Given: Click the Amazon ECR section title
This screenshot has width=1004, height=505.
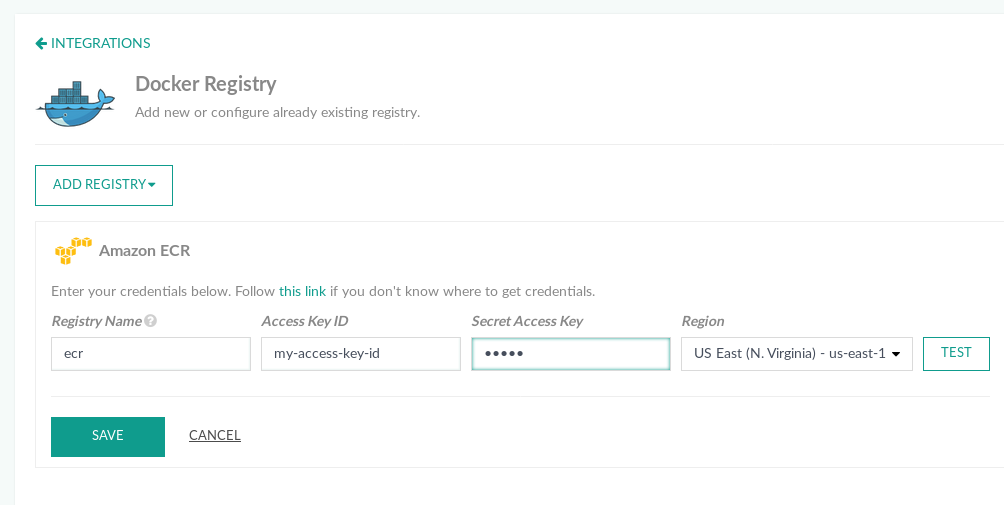Looking at the screenshot, I should tap(144, 251).
